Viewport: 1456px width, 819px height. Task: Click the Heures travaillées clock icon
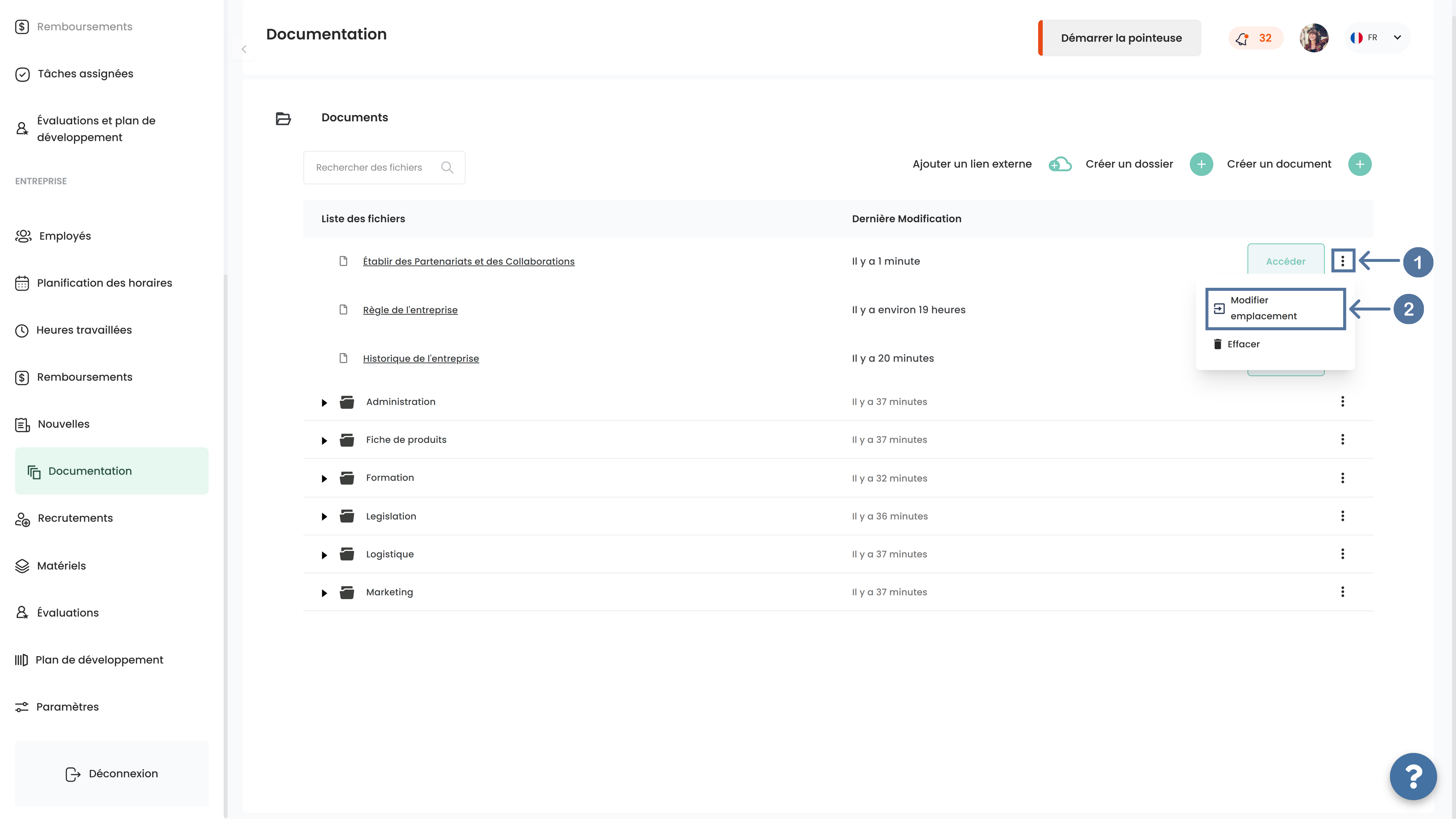point(22,331)
